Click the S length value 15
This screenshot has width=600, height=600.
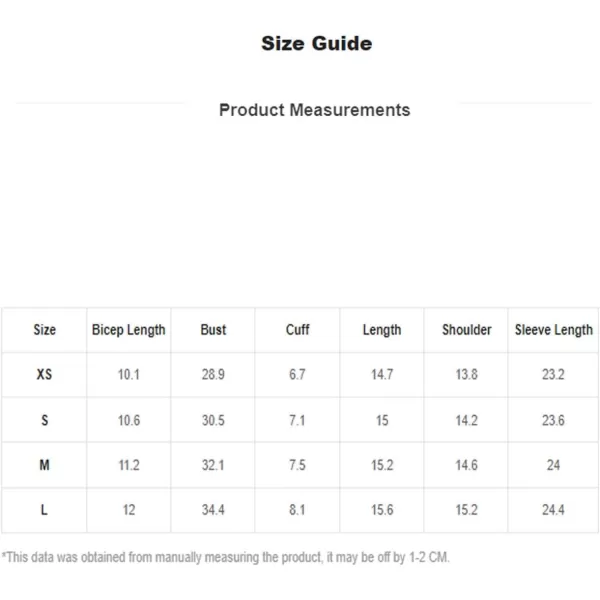(x=382, y=420)
